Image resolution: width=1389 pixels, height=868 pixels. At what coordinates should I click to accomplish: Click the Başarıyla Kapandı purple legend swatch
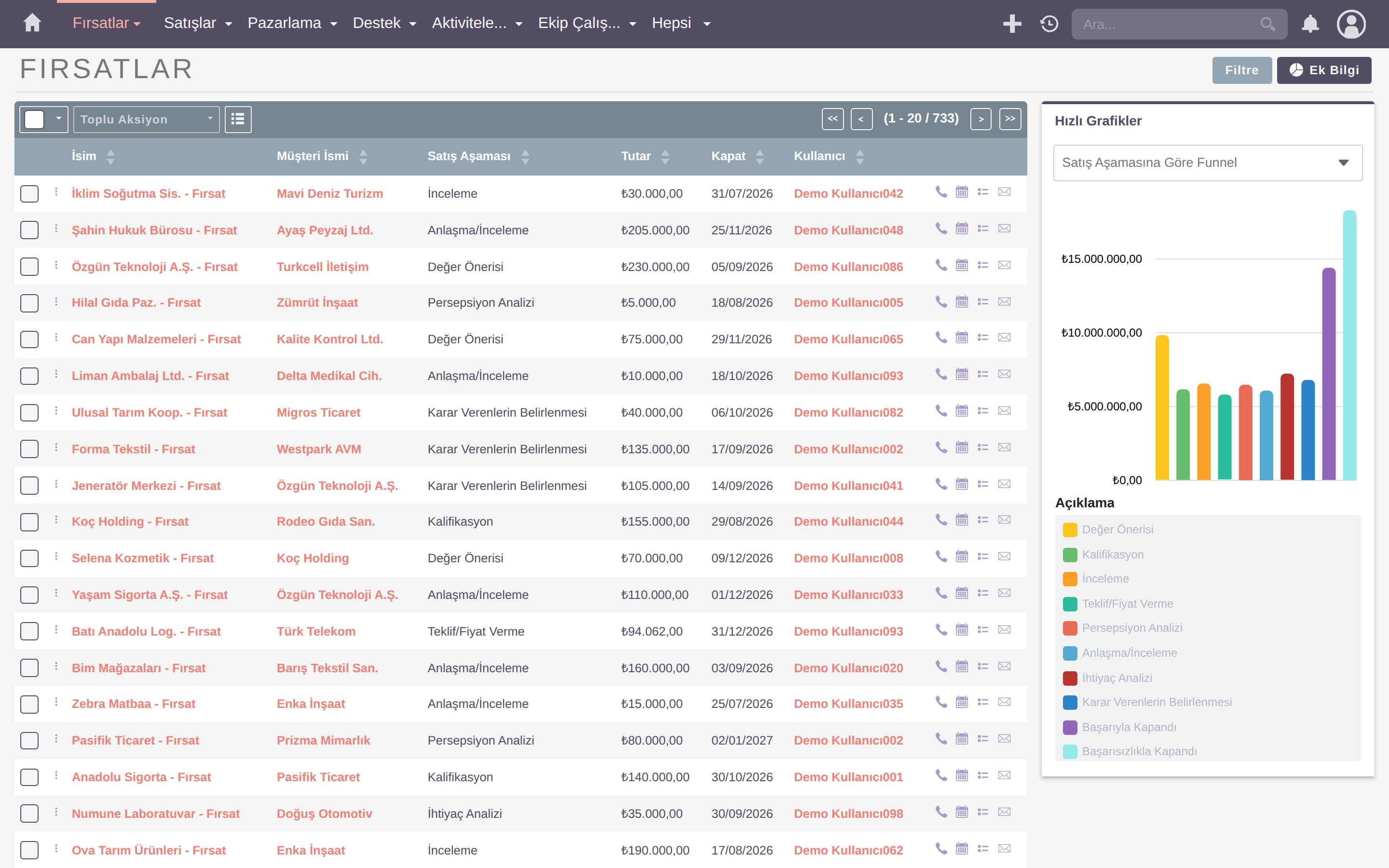click(x=1070, y=727)
